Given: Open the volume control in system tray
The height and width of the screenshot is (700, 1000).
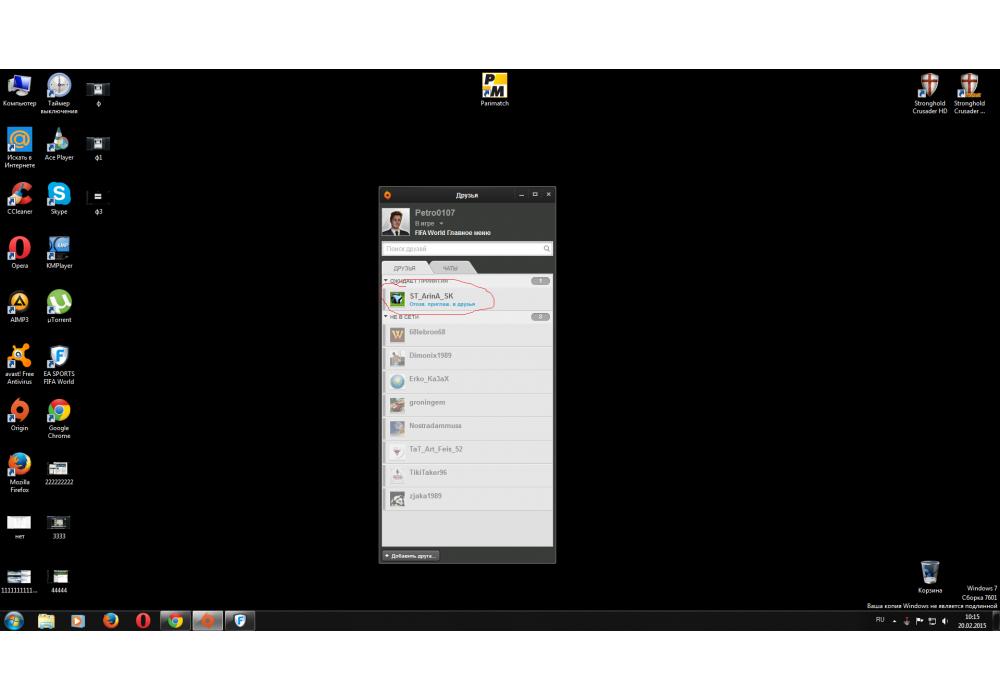Looking at the screenshot, I should pos(945,621).
